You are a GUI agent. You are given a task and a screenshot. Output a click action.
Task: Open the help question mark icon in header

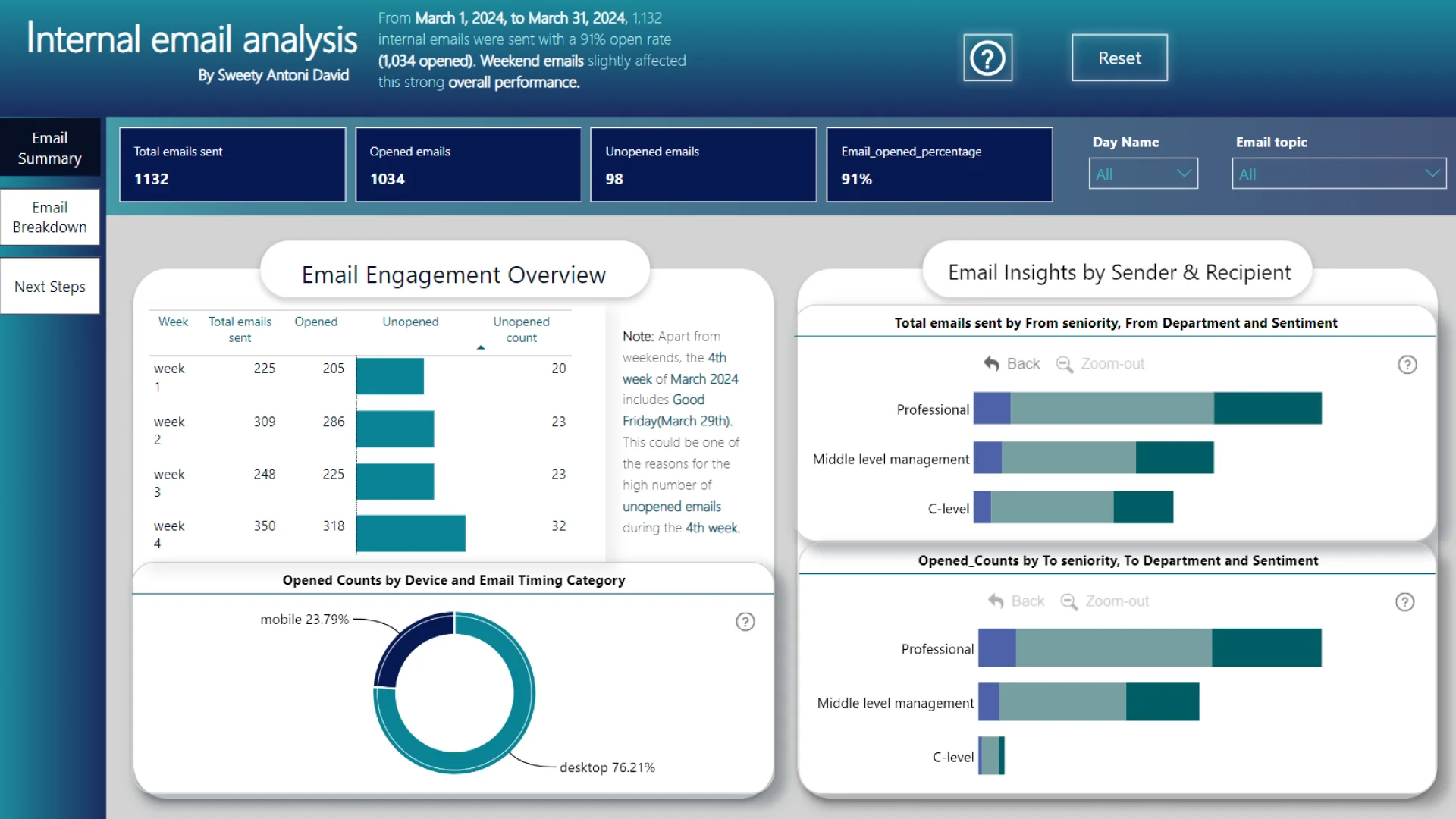[x=987, y=58]
